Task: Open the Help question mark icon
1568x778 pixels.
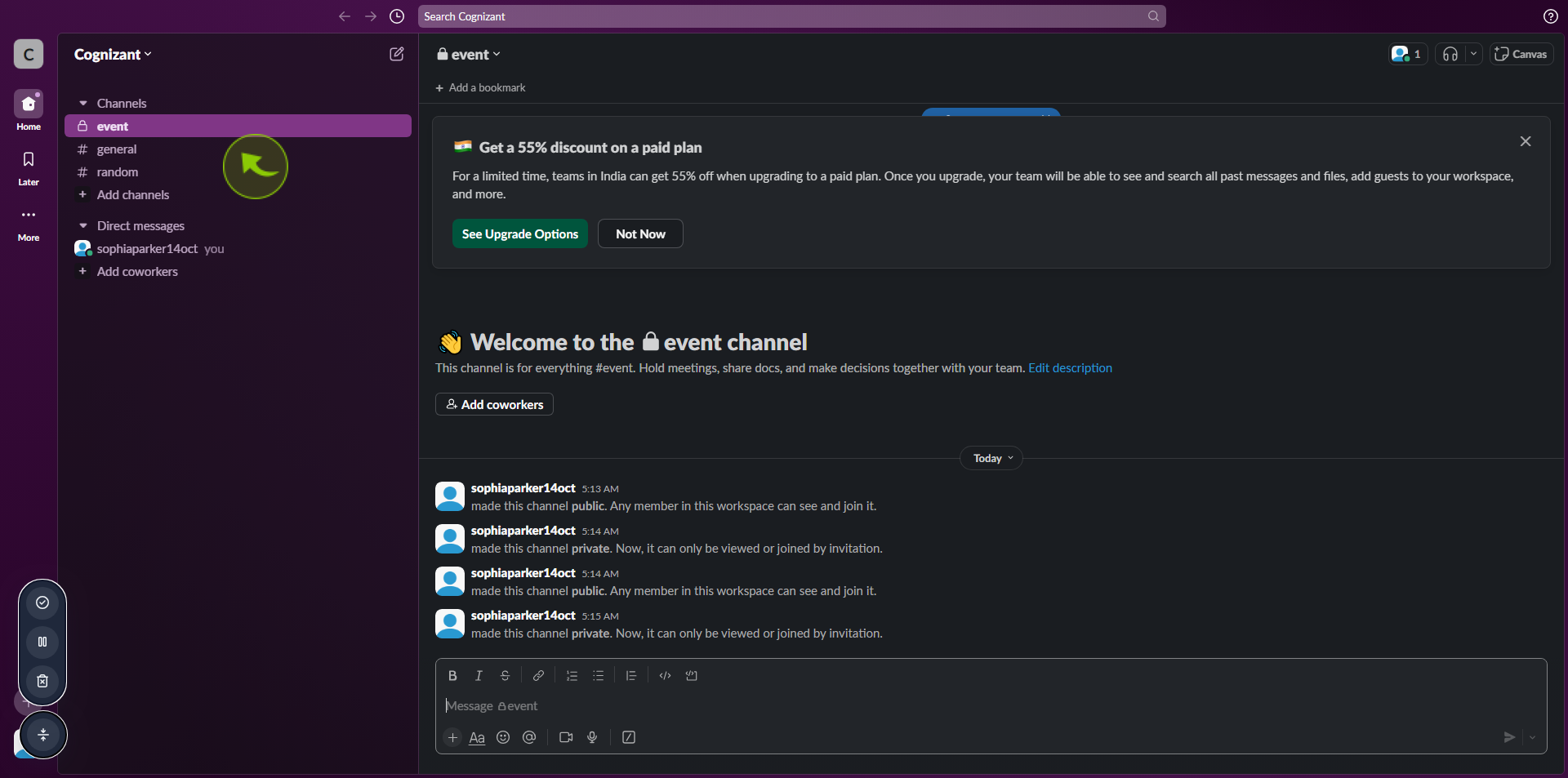Action: click(x=1550, y=16)
